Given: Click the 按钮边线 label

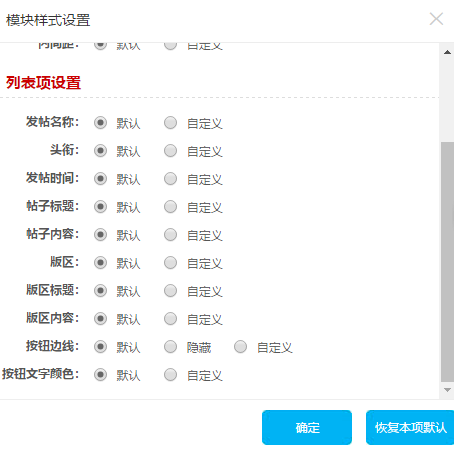Looking at the screenshot, I should point(53,346).
